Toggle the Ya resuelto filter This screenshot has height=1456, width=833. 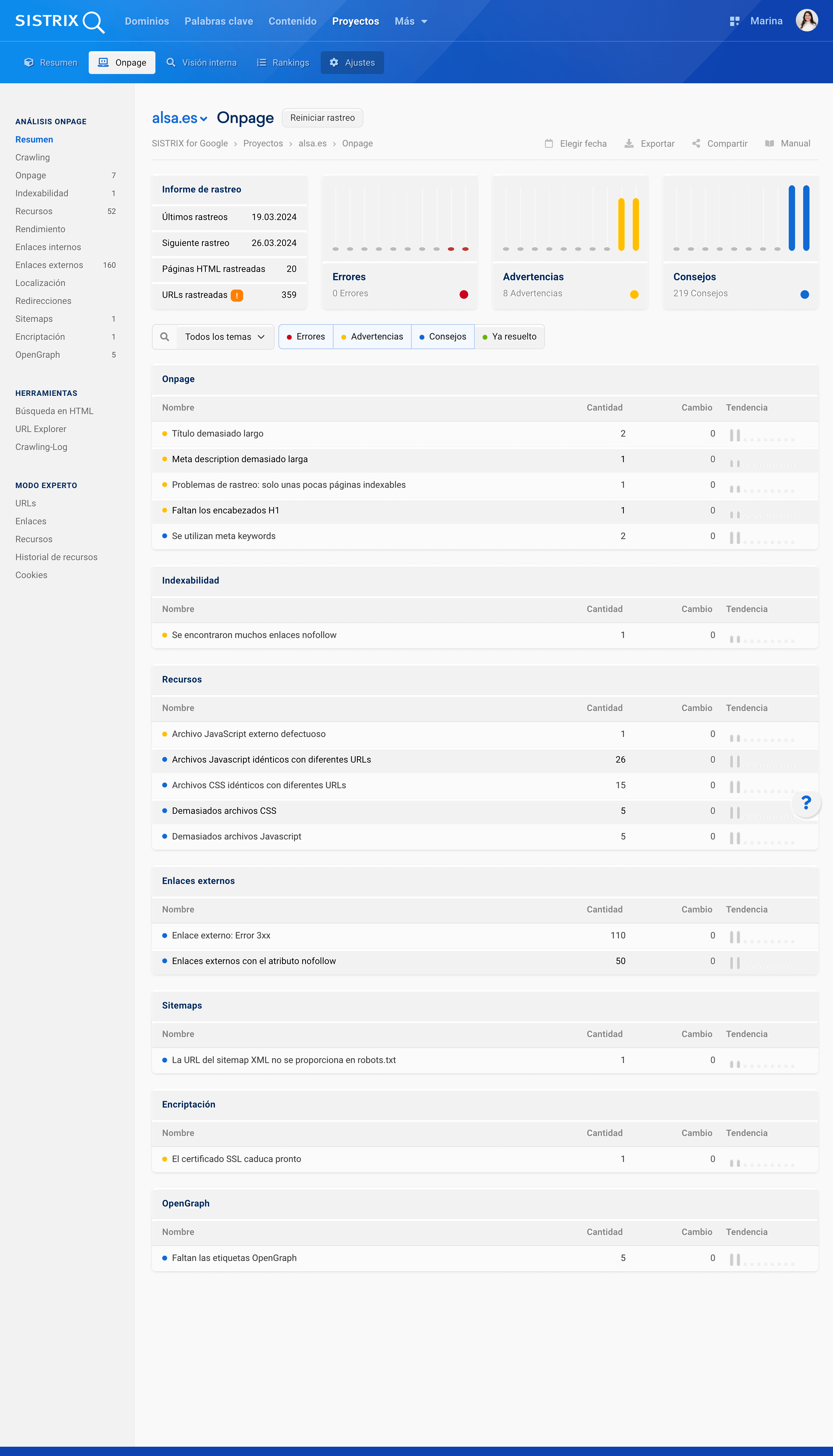(x=509, y=337)
